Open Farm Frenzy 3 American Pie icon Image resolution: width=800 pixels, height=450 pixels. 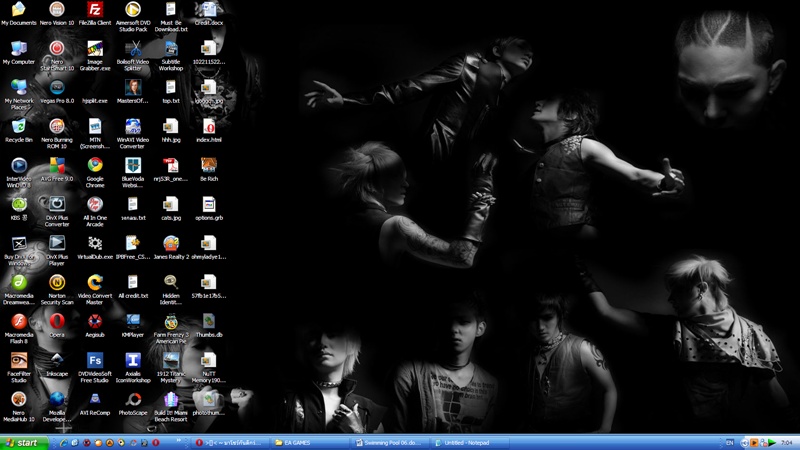click(x=171, y=329)
